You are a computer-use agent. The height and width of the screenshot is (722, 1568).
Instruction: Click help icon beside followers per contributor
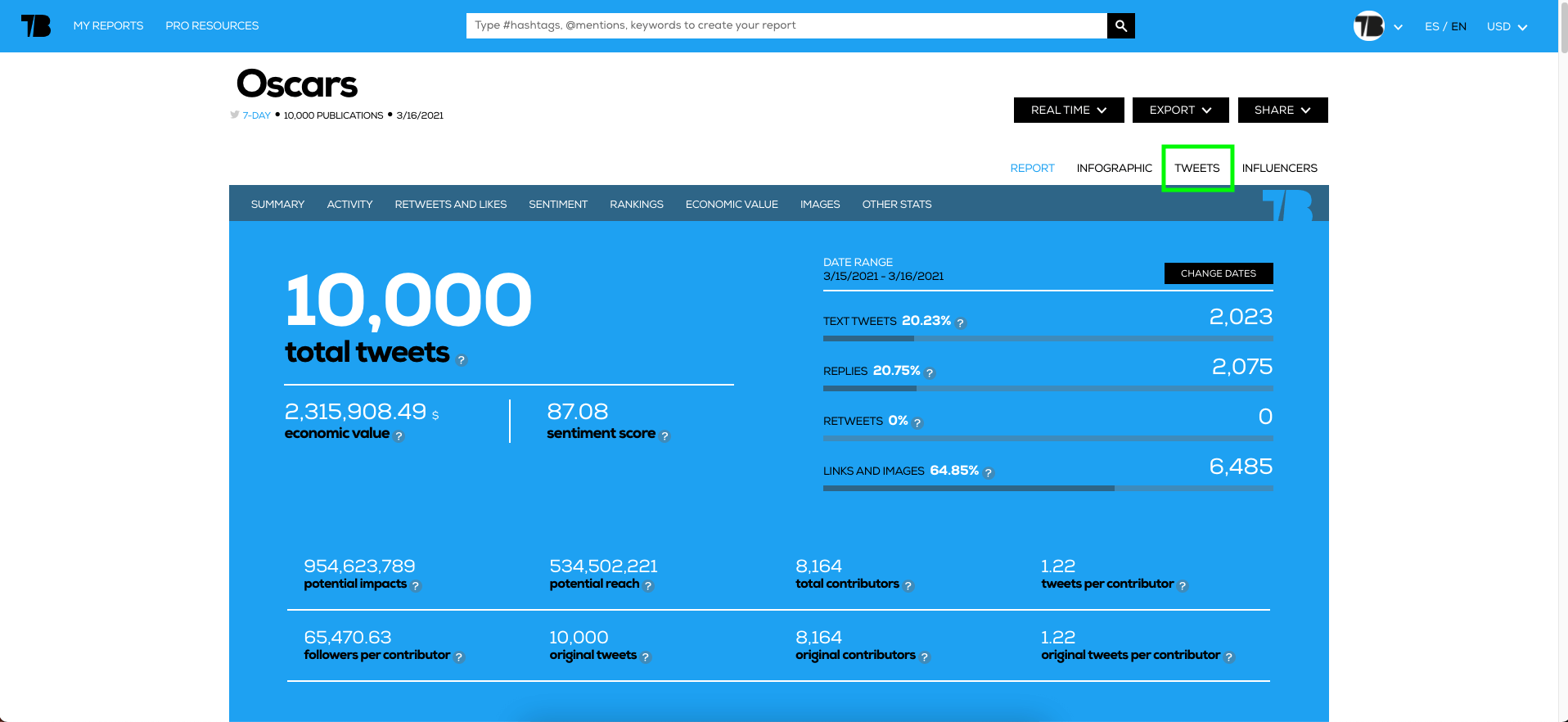click(x=459, y=657)
